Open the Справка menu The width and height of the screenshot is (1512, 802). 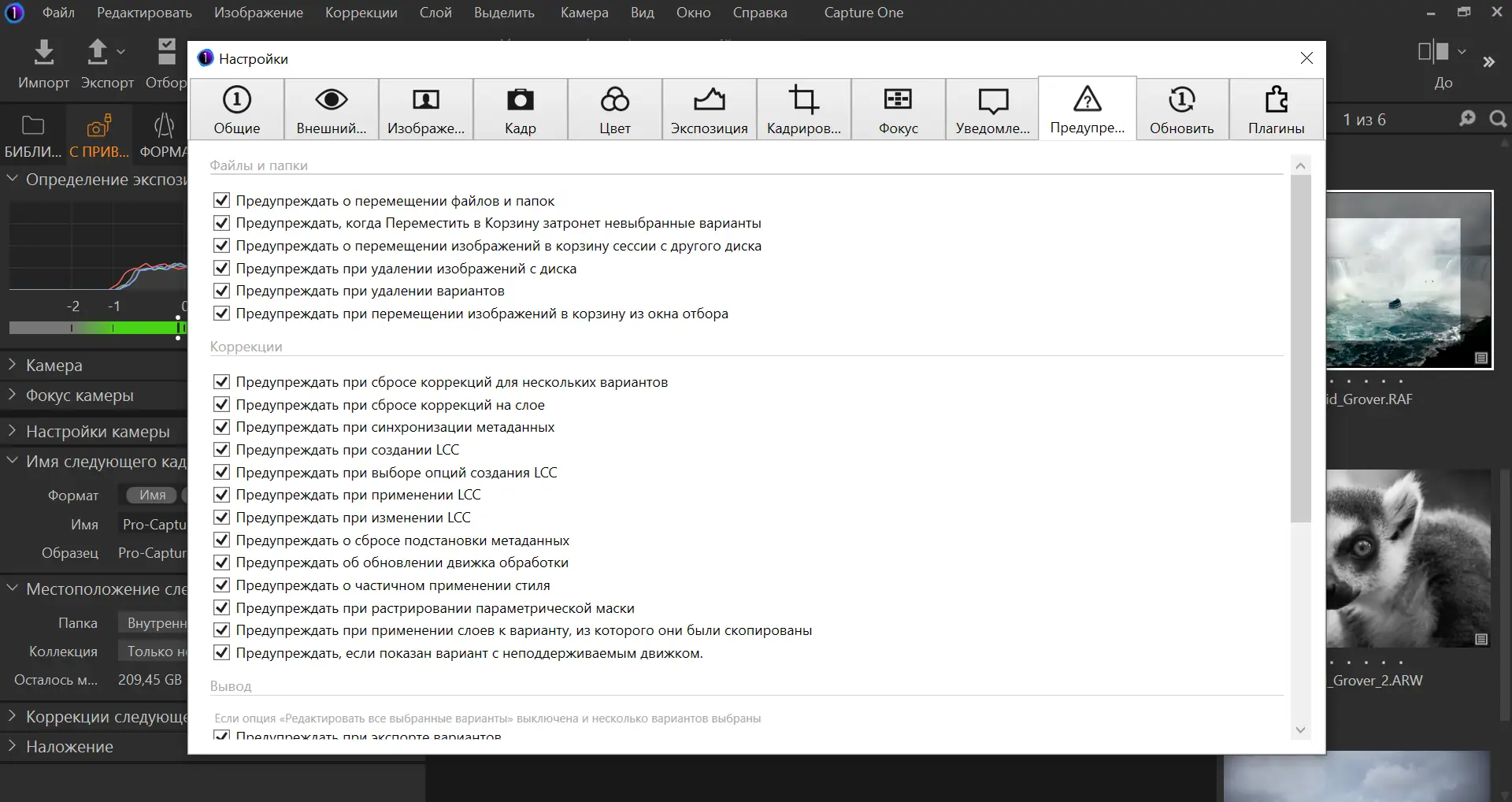point(760,13)
